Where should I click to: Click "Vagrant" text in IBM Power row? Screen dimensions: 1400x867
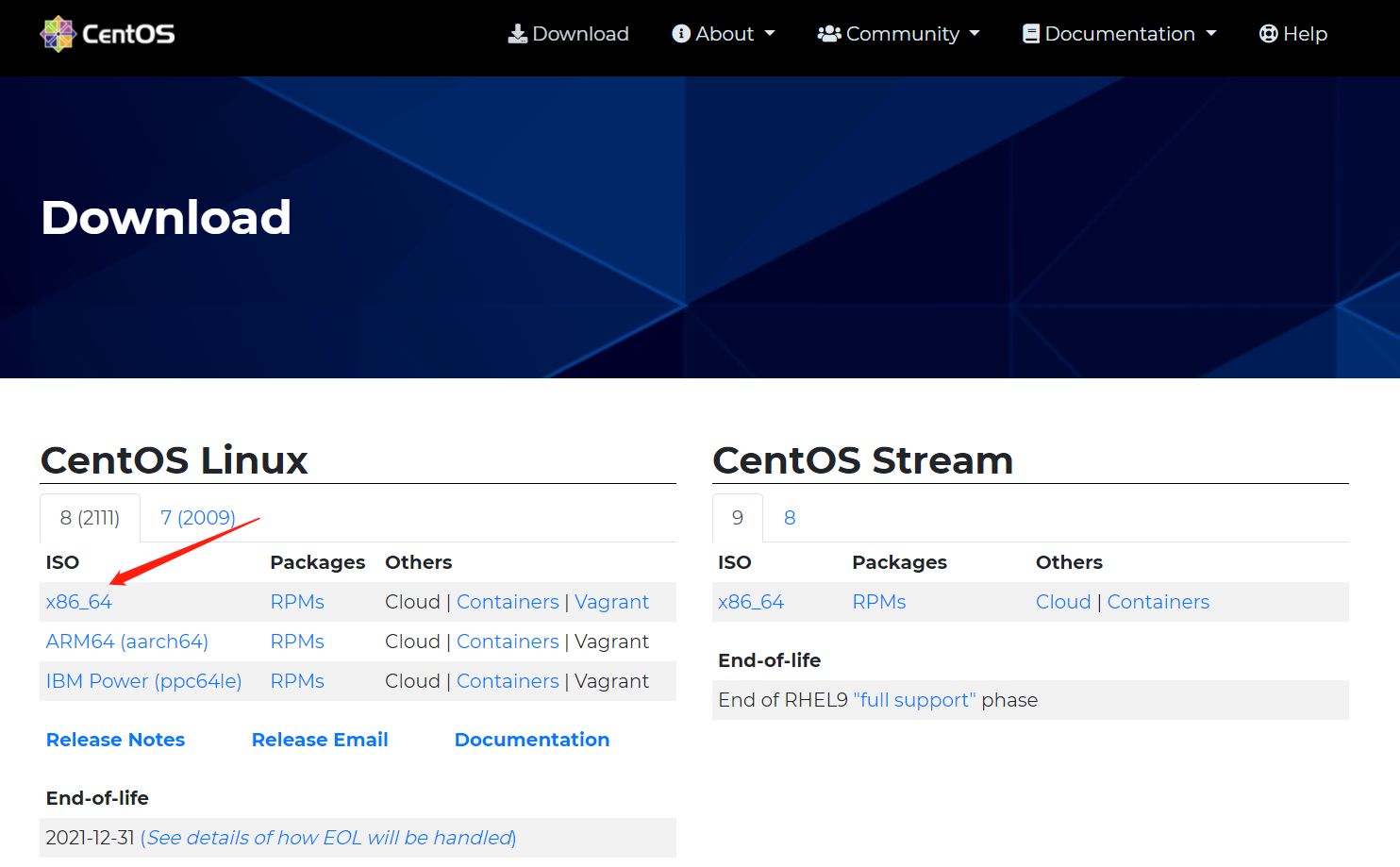611,681
